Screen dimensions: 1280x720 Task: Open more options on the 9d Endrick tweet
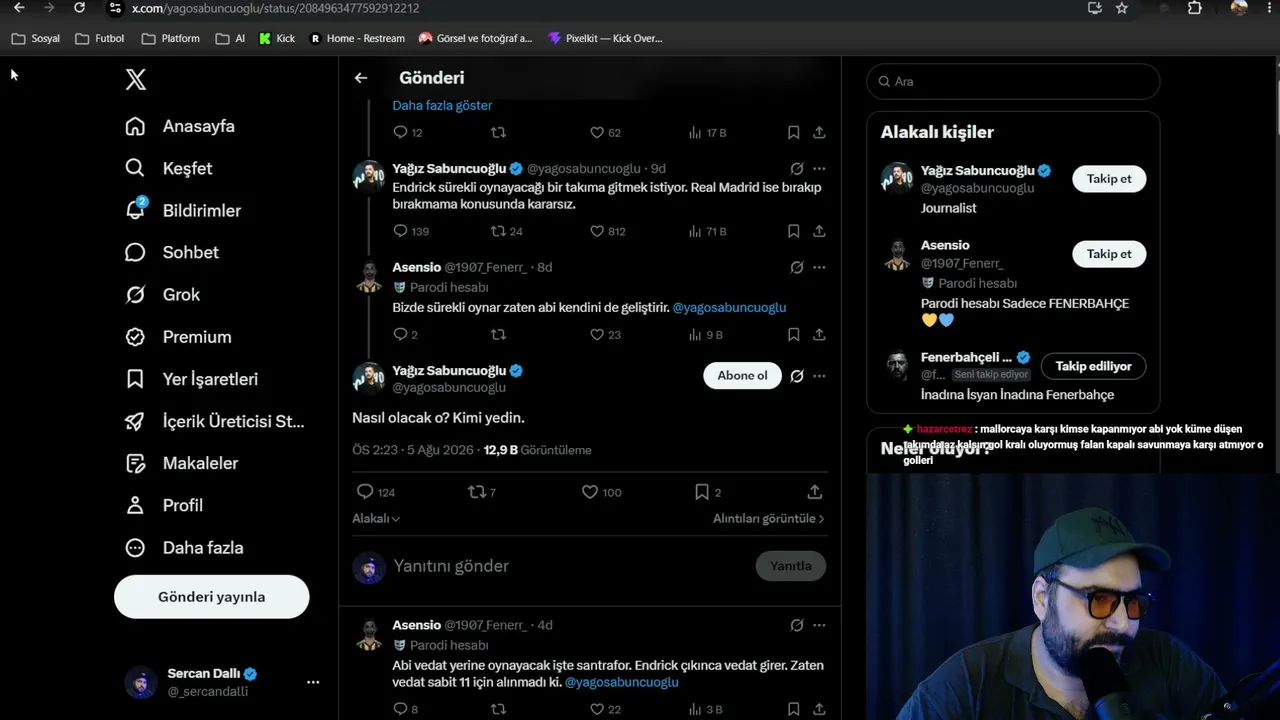pyautogui.click(x=819, y=169)
